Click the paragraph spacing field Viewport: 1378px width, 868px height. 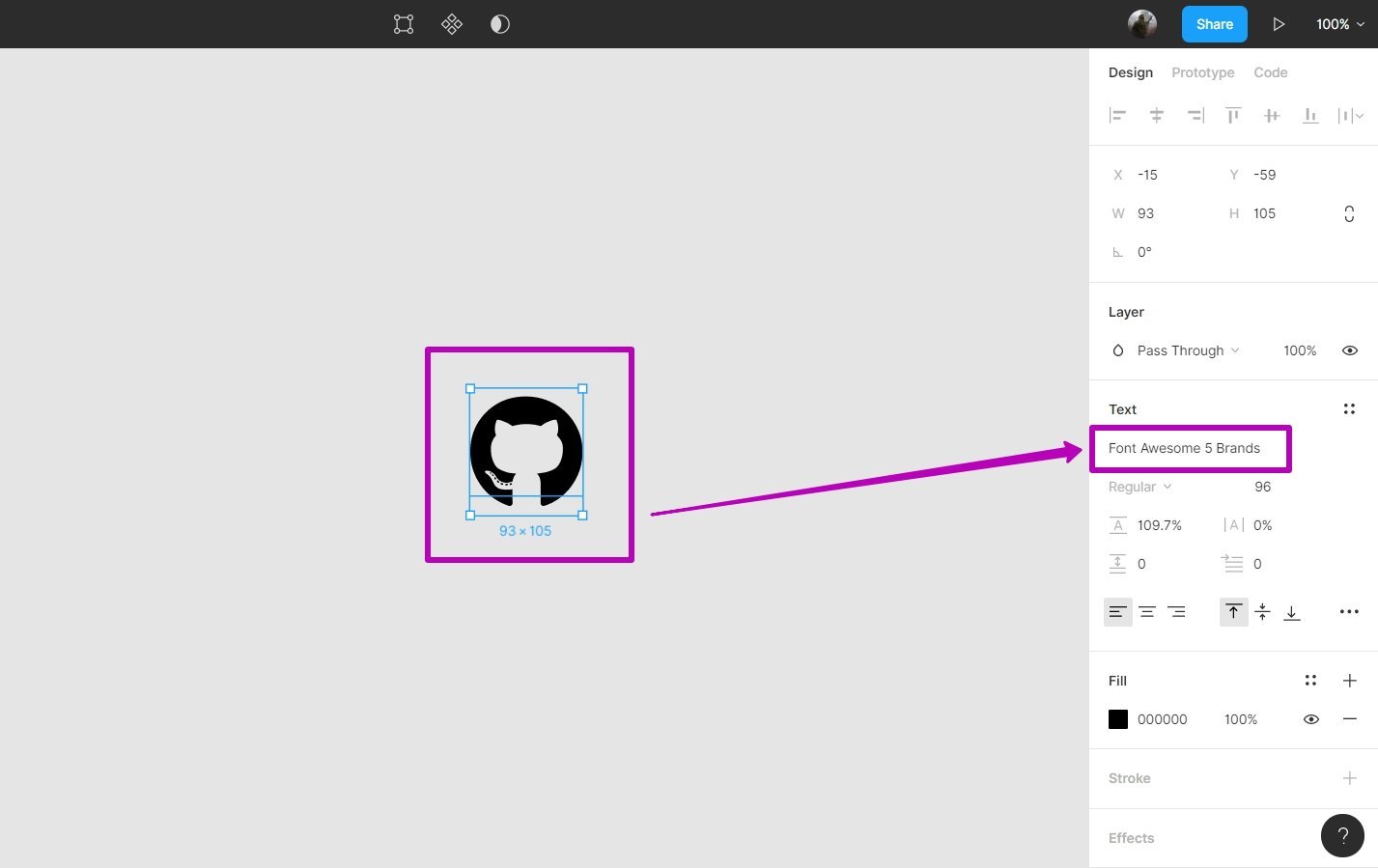tap(1141, 564)
